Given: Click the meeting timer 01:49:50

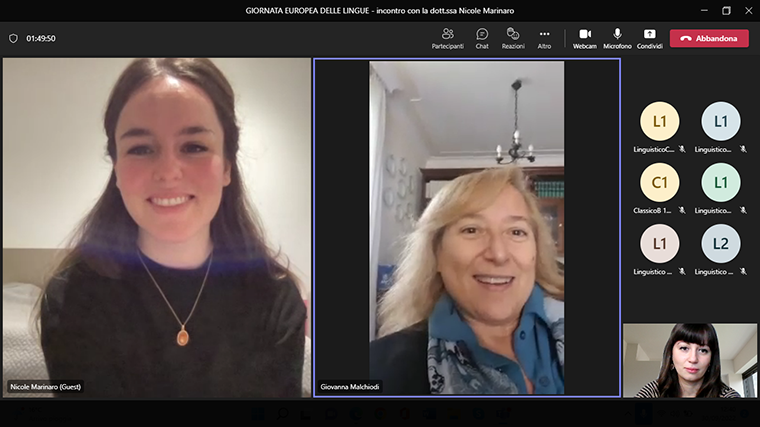Looking at the screenshot, I should [41, 38].
